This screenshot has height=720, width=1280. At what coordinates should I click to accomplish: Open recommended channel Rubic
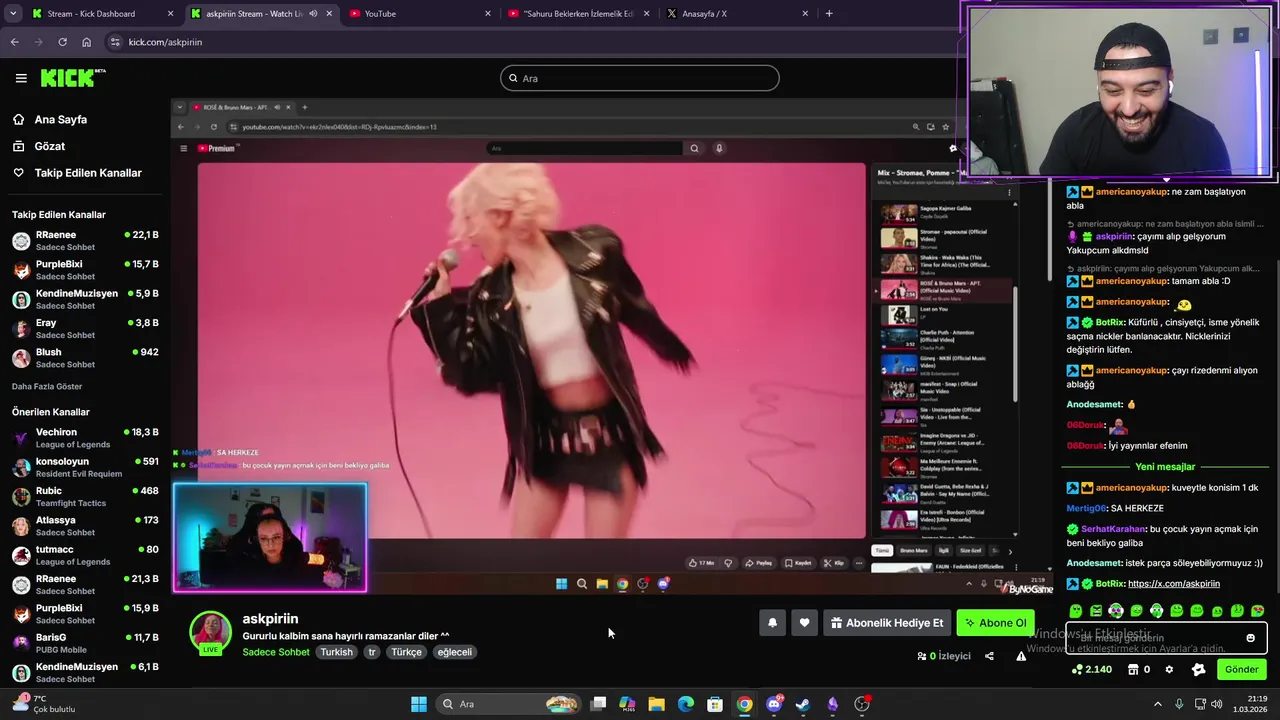point(85,496)
